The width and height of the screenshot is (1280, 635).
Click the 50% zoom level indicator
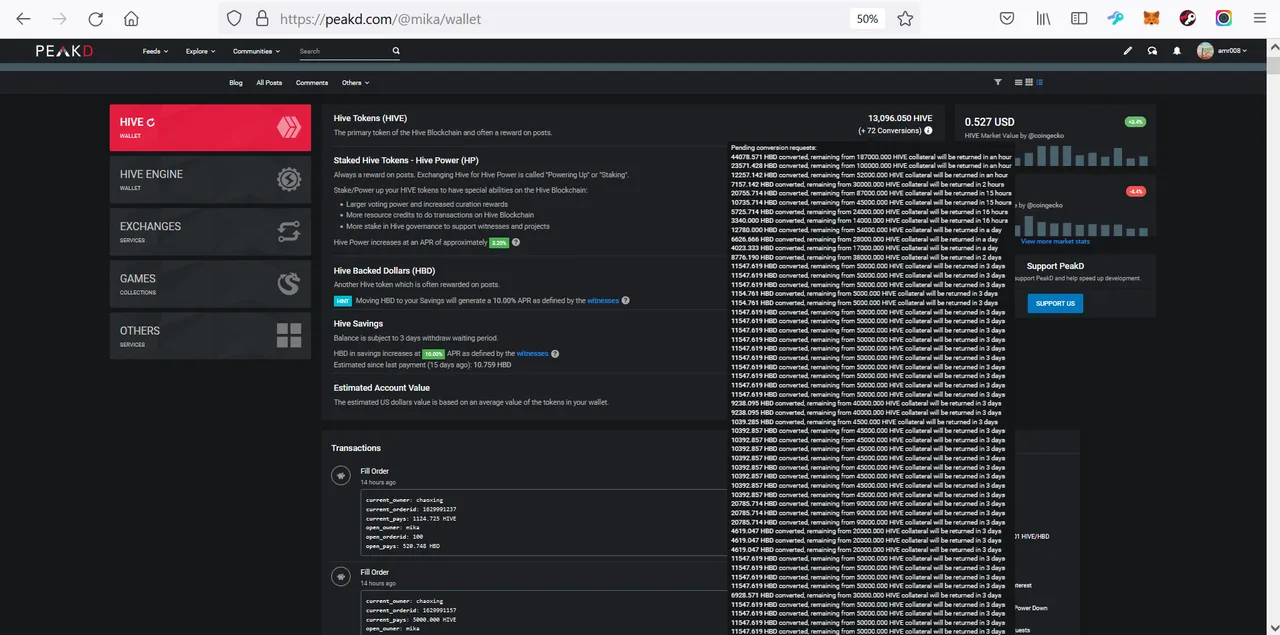pos(867,18)
